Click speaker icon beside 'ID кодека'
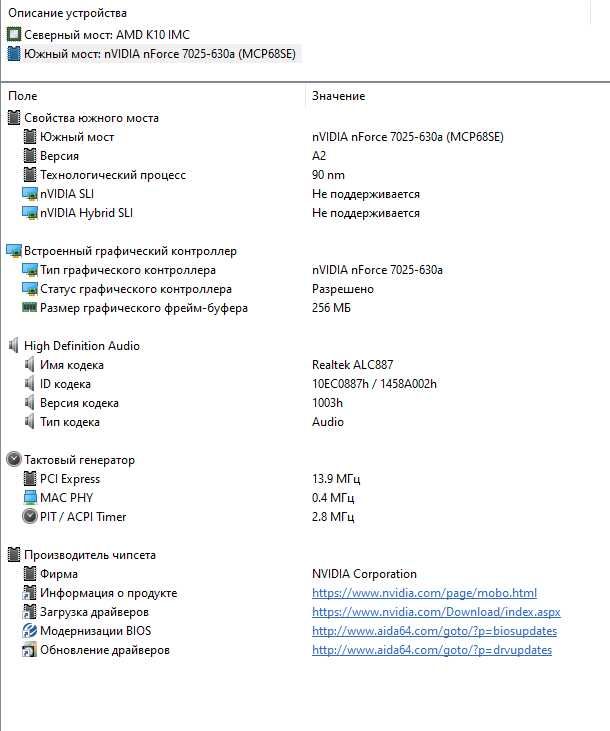610x731 pixels. (29, 384)
